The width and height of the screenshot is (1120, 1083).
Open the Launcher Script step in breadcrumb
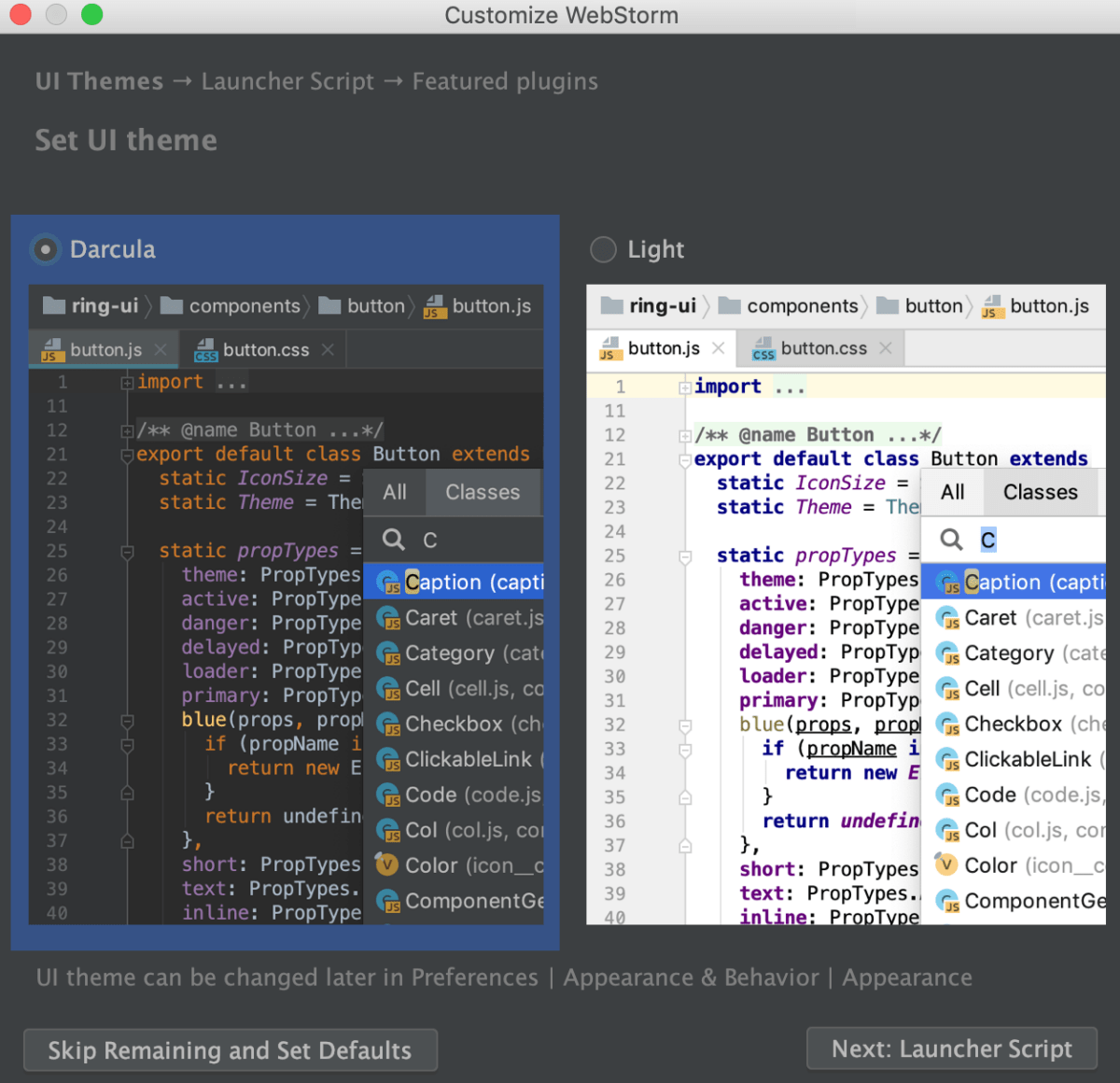(x=287, y=81)
